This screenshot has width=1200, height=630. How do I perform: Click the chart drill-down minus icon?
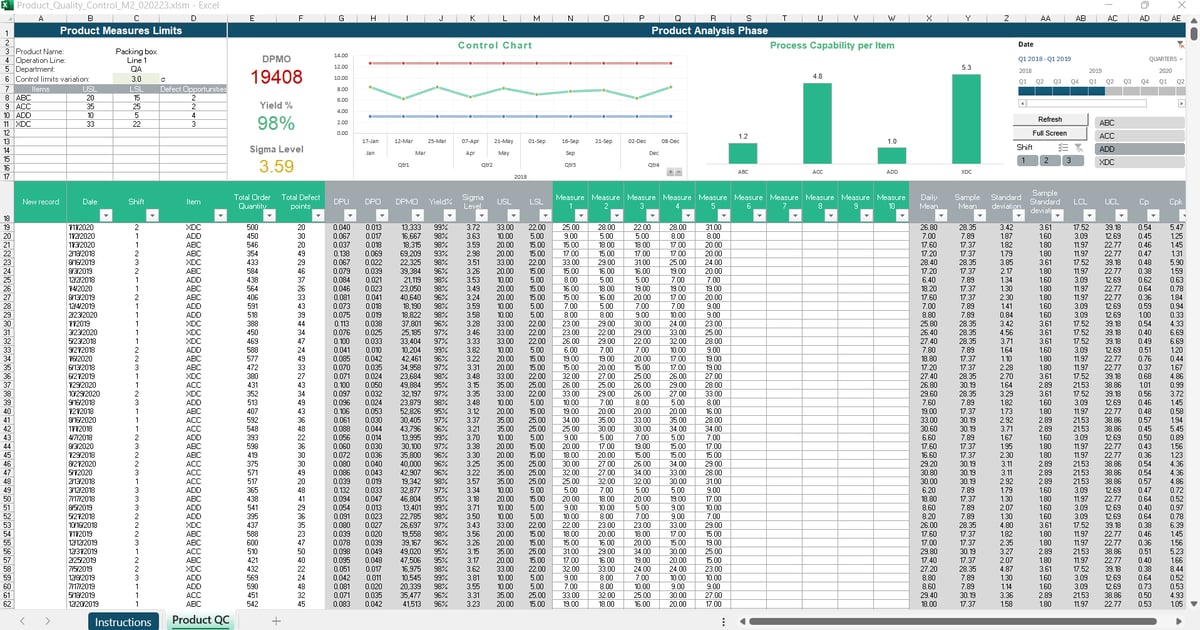tap(679, 172)
